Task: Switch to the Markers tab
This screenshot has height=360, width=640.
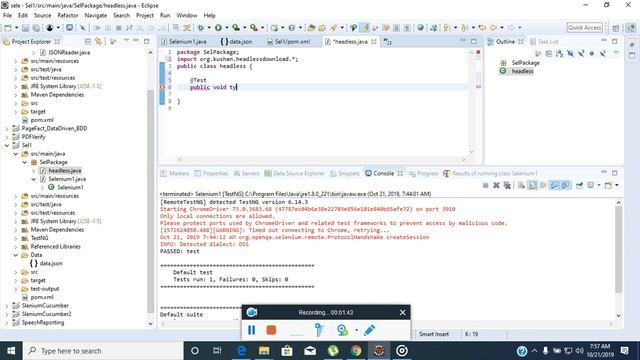Action: pos(175,173)
